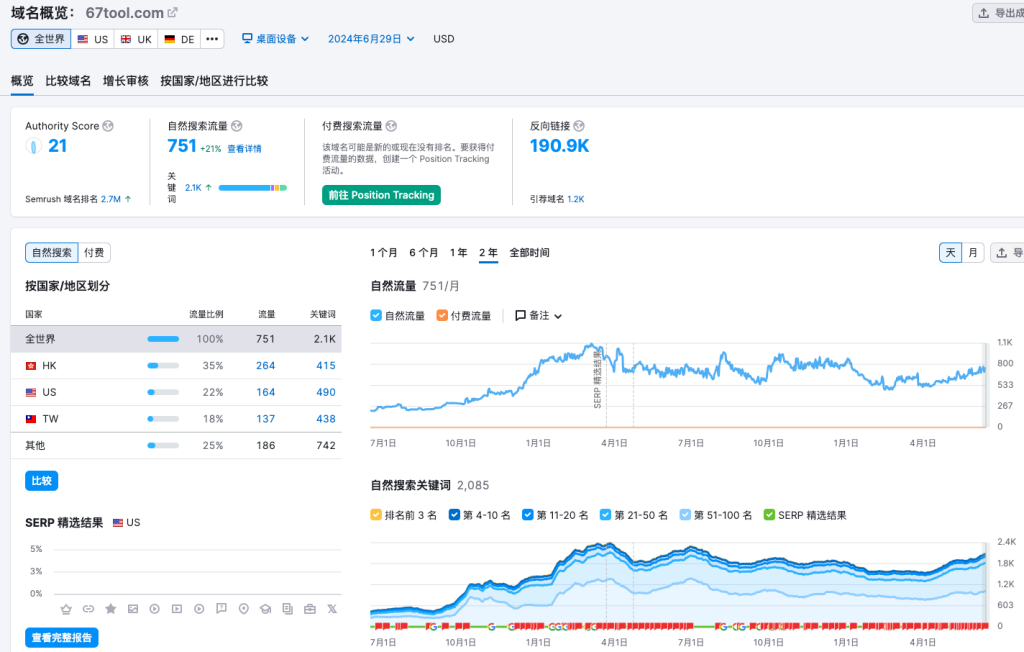Click SERP 精选结果 marker on traffic chart
Screen dimensions: 1024x652
click(x=597, y=379)
